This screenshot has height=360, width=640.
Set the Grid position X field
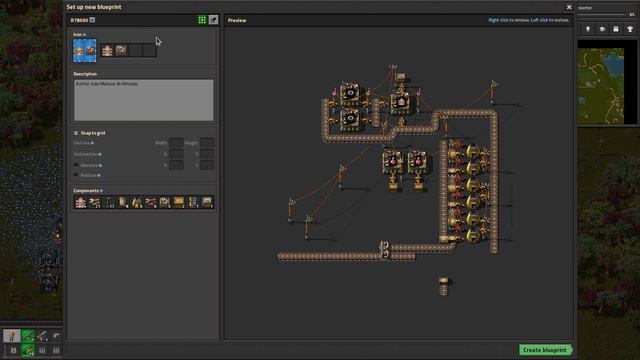click(176, 154)
